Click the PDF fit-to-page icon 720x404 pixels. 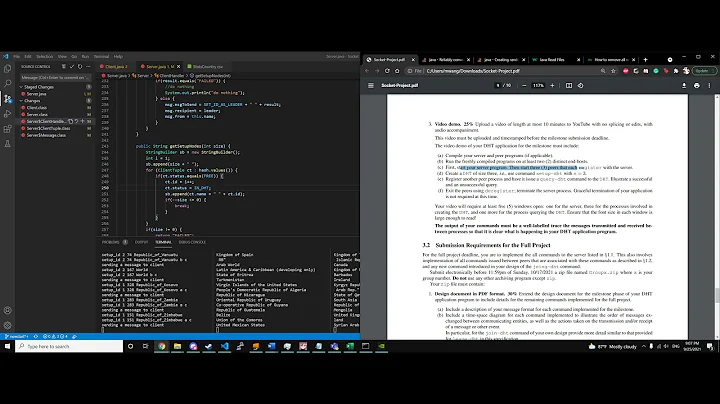click(569, 85)
